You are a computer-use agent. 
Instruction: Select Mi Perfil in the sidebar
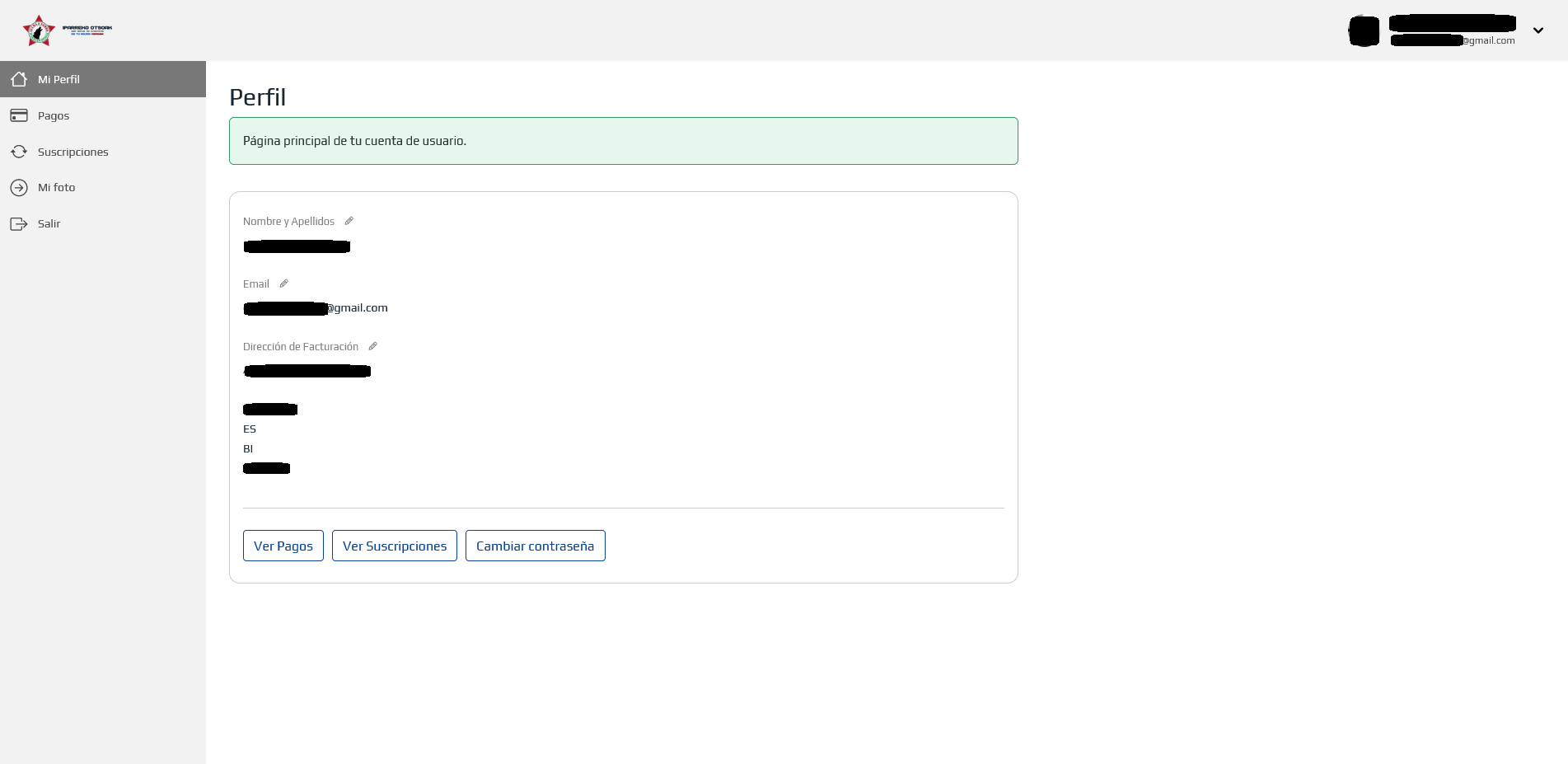[x=59, y=79]
